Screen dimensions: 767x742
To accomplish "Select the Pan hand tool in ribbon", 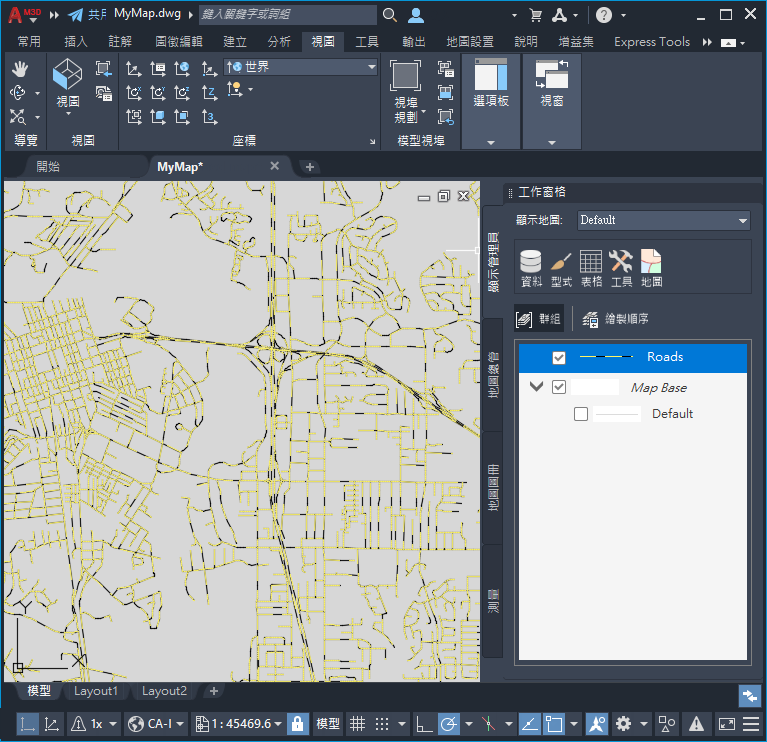I will [19, 69].
